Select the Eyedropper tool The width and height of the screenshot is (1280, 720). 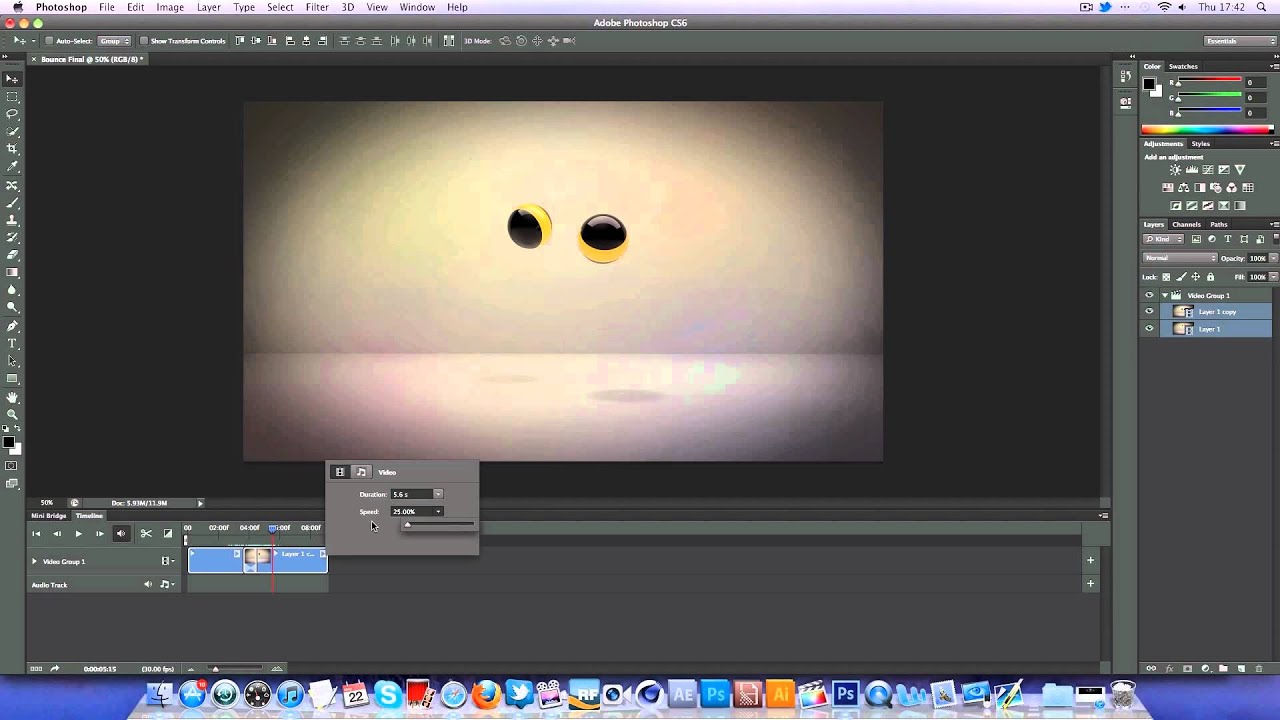pyautogui.click(x=12, y=166)
